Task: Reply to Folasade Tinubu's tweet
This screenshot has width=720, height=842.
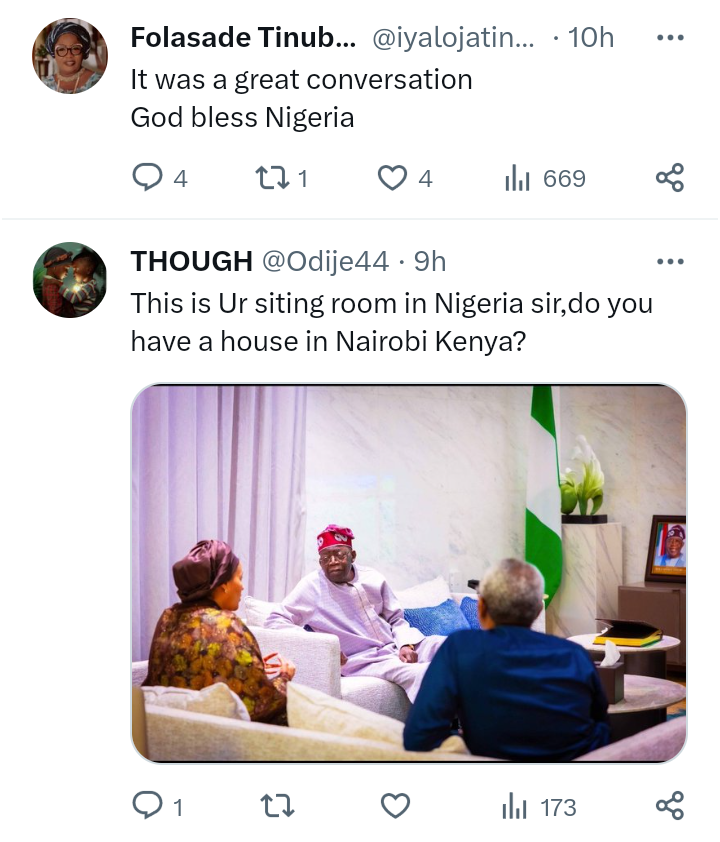Action: click(x=148, y=179)
